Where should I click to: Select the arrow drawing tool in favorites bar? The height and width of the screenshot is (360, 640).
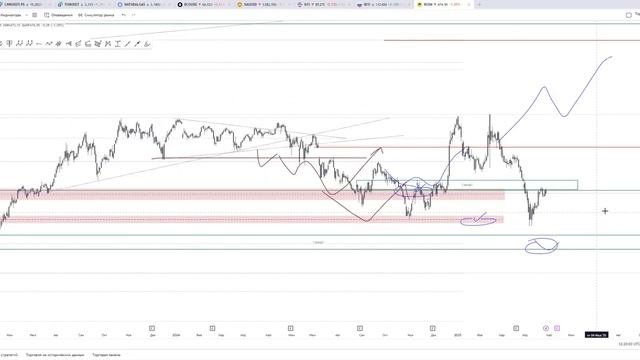[137, 43]
